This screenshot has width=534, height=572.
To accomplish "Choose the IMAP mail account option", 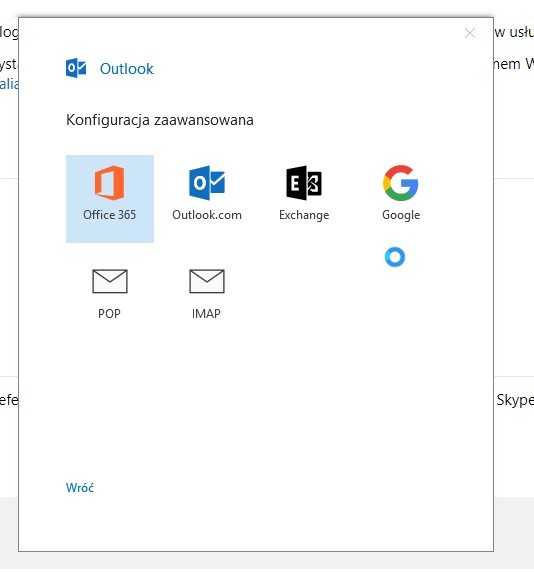I will pos(207,294).
